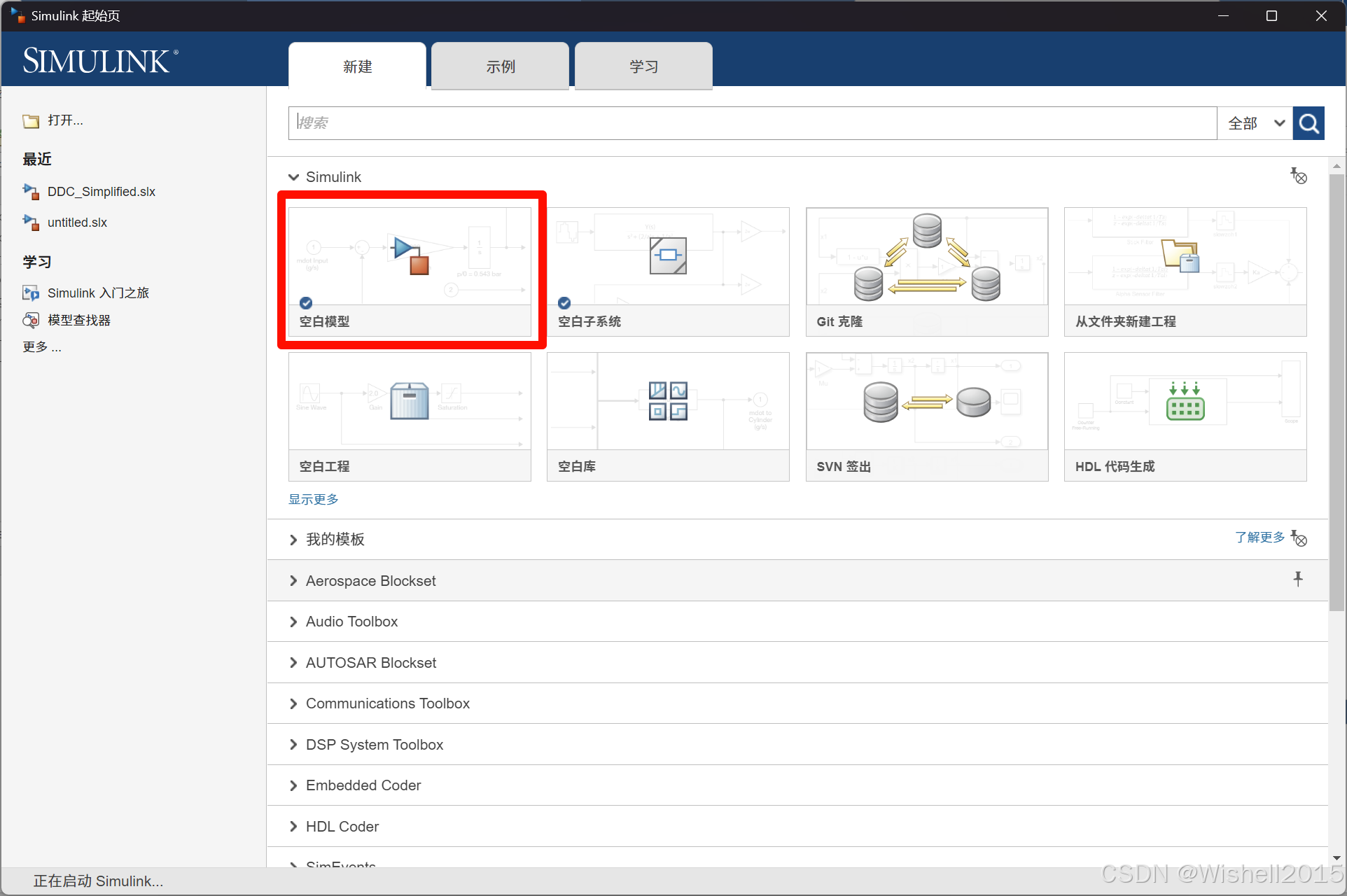The width and height of the screenshot is (1347, 896).
Task: Click the model finder icon in sidebar
Action: coord(31,321)
